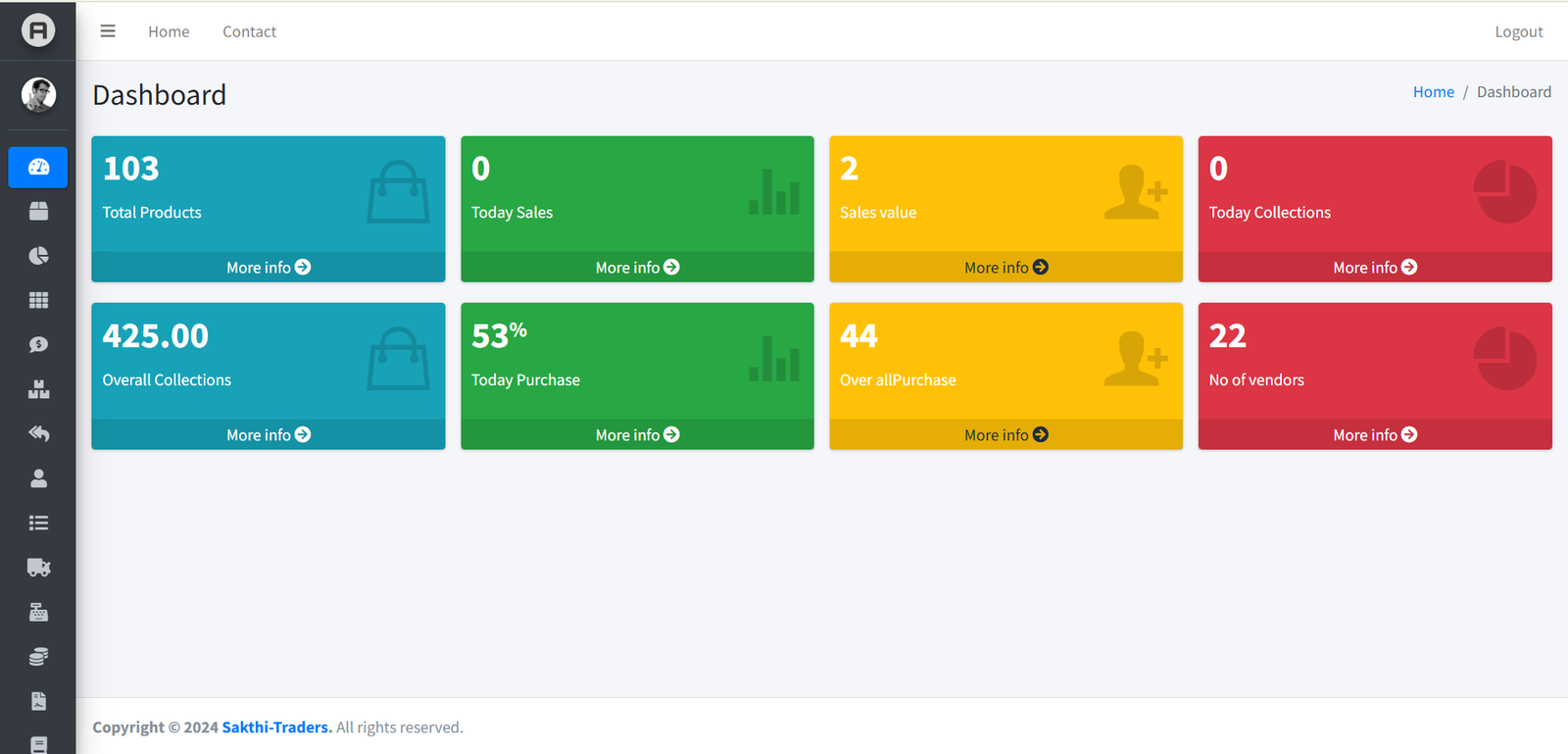Viewport: 1568px width, 754px height.
Task: Go to Home in top navbar
Action: point(169,31)
